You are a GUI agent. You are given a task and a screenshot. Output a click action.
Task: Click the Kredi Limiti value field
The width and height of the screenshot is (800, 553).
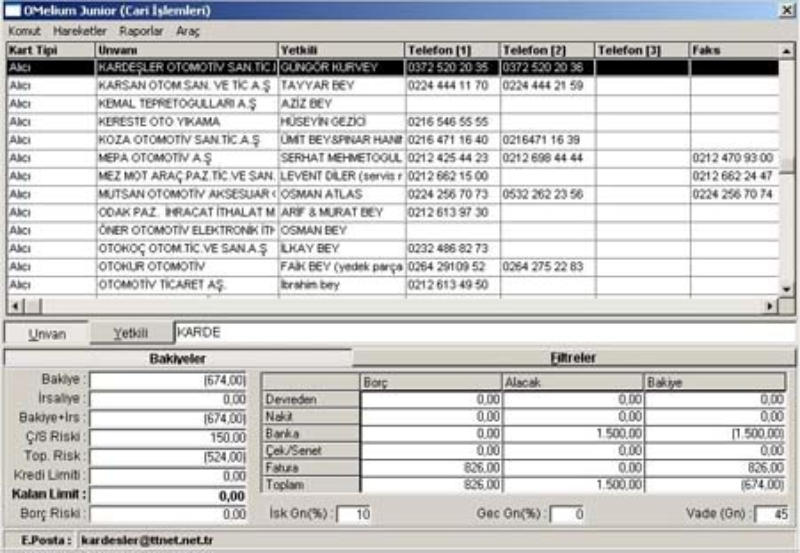(168, 476)
